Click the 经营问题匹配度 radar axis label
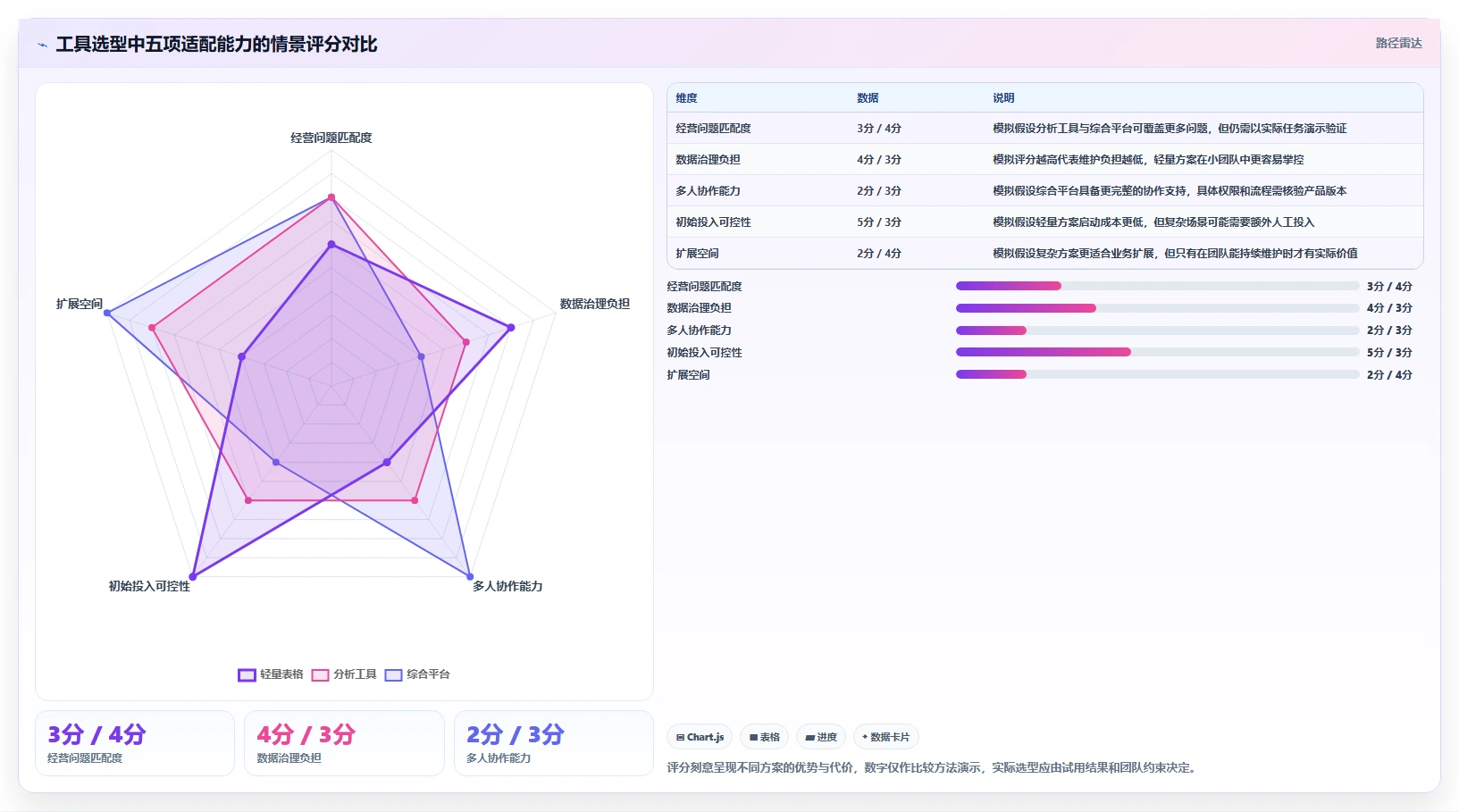 tap(331, 138)
